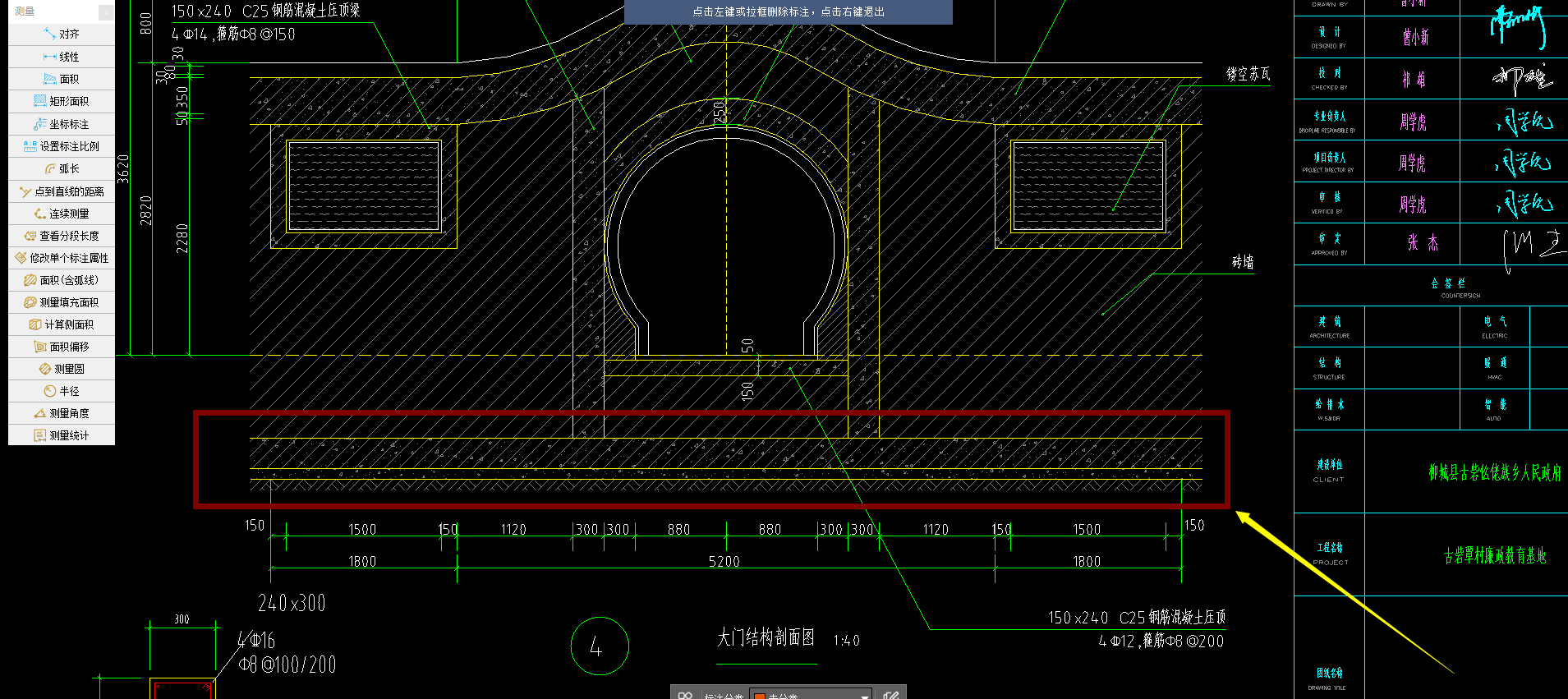Click the circled detail number 4

click(600, 646)
